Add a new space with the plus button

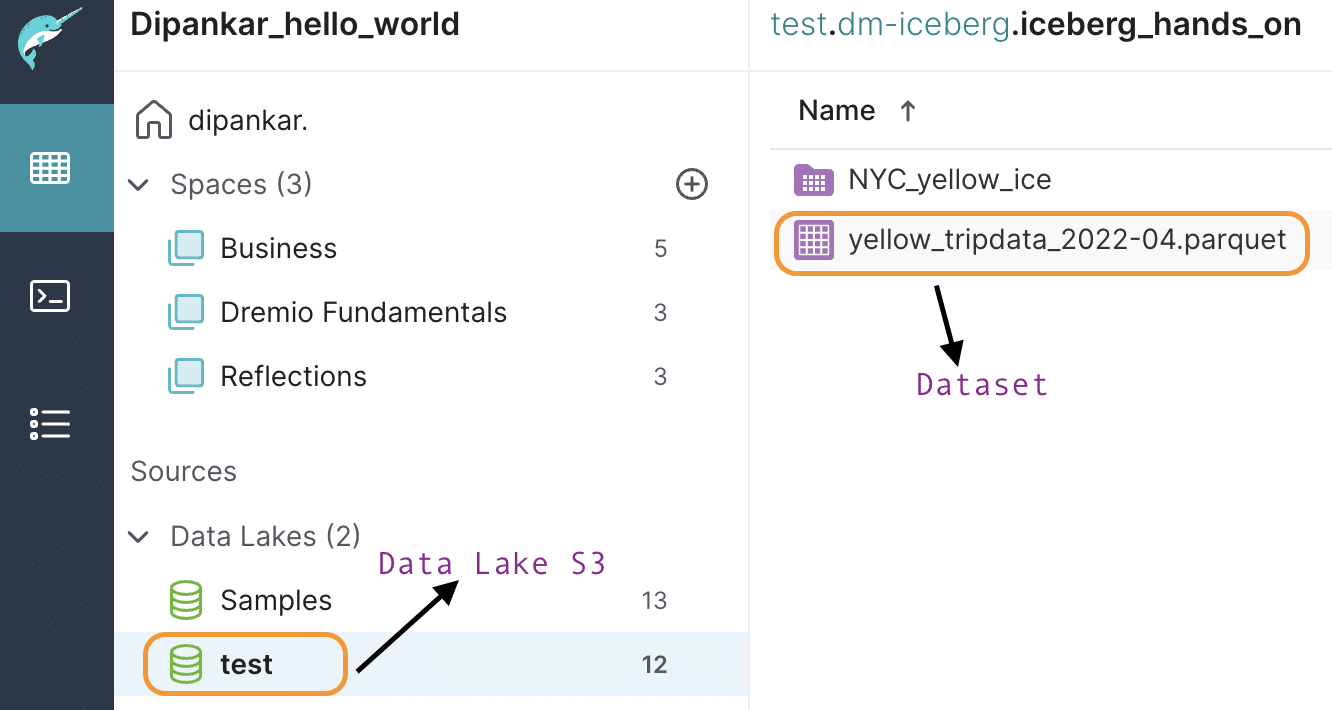pos(691,184)
